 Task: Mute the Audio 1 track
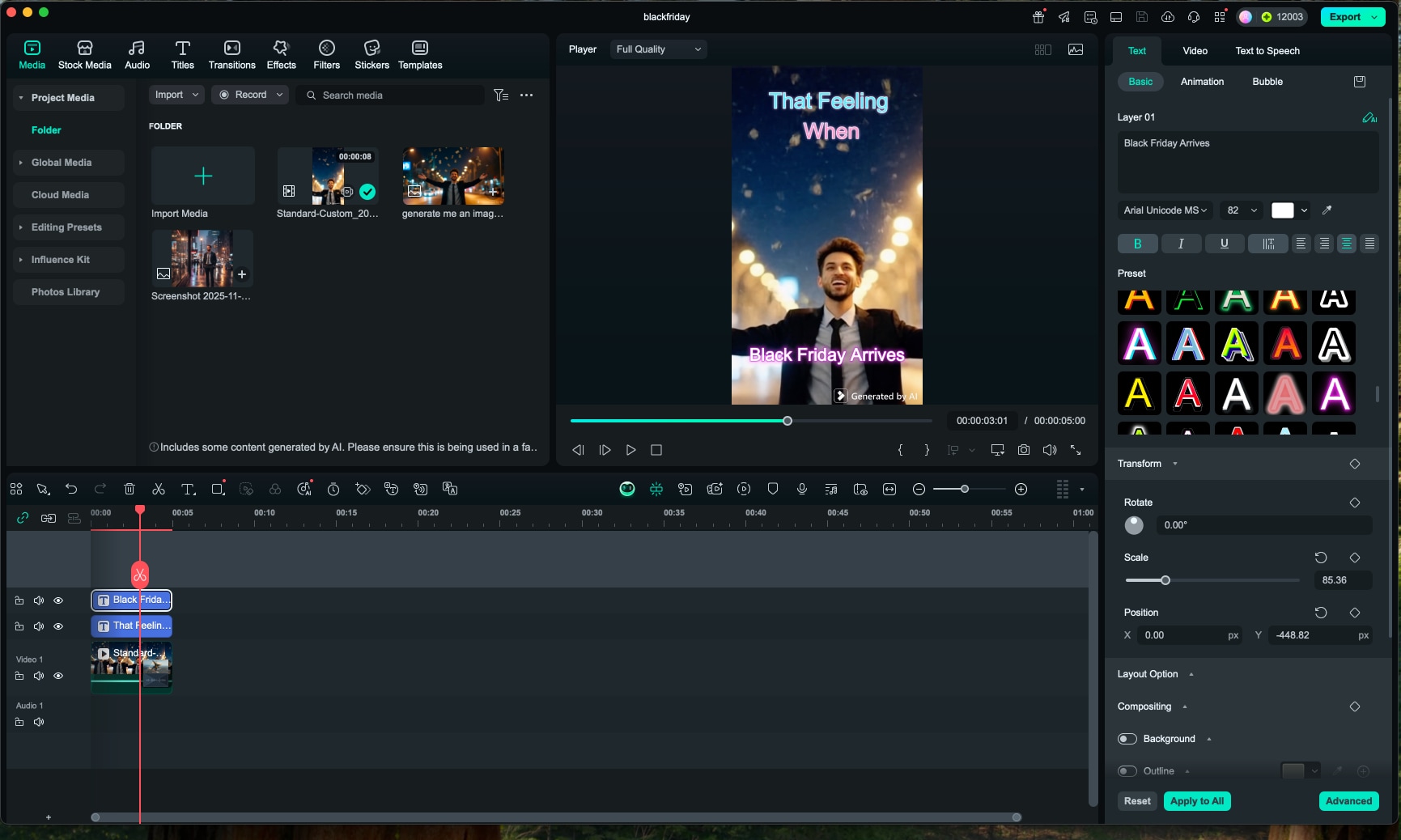click(x=39, y=722)
